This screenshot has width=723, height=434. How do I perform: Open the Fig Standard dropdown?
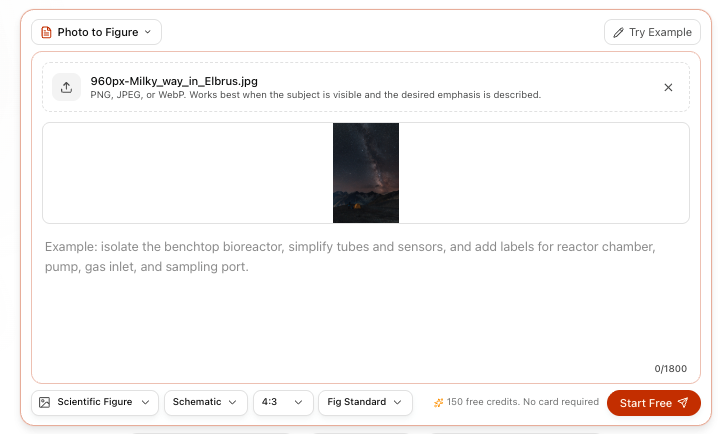pyautogui.click(x=365, y=402)
